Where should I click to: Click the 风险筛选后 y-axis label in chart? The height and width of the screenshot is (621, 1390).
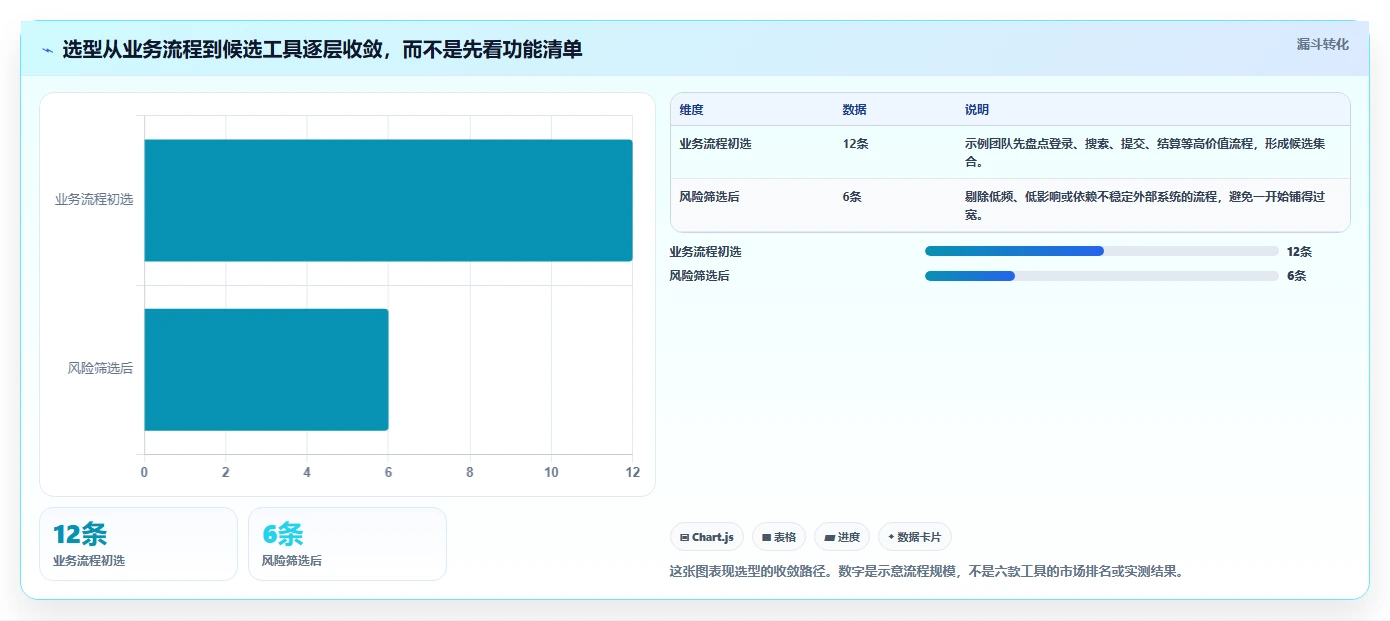click(100, 368)
